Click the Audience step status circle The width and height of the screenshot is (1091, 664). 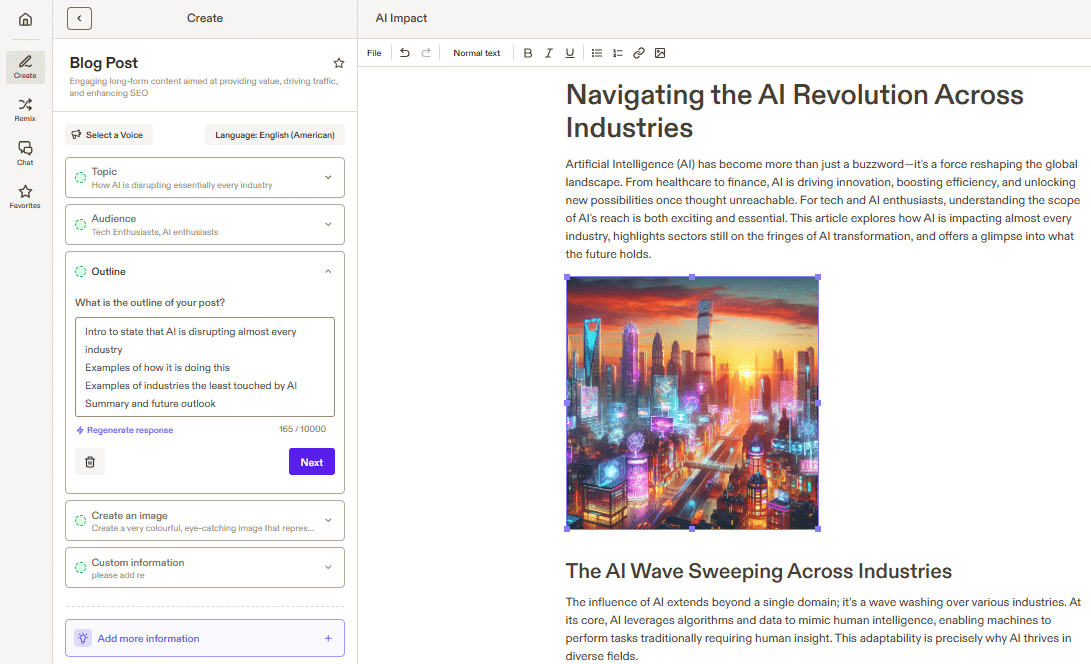[x=81, y=224]
